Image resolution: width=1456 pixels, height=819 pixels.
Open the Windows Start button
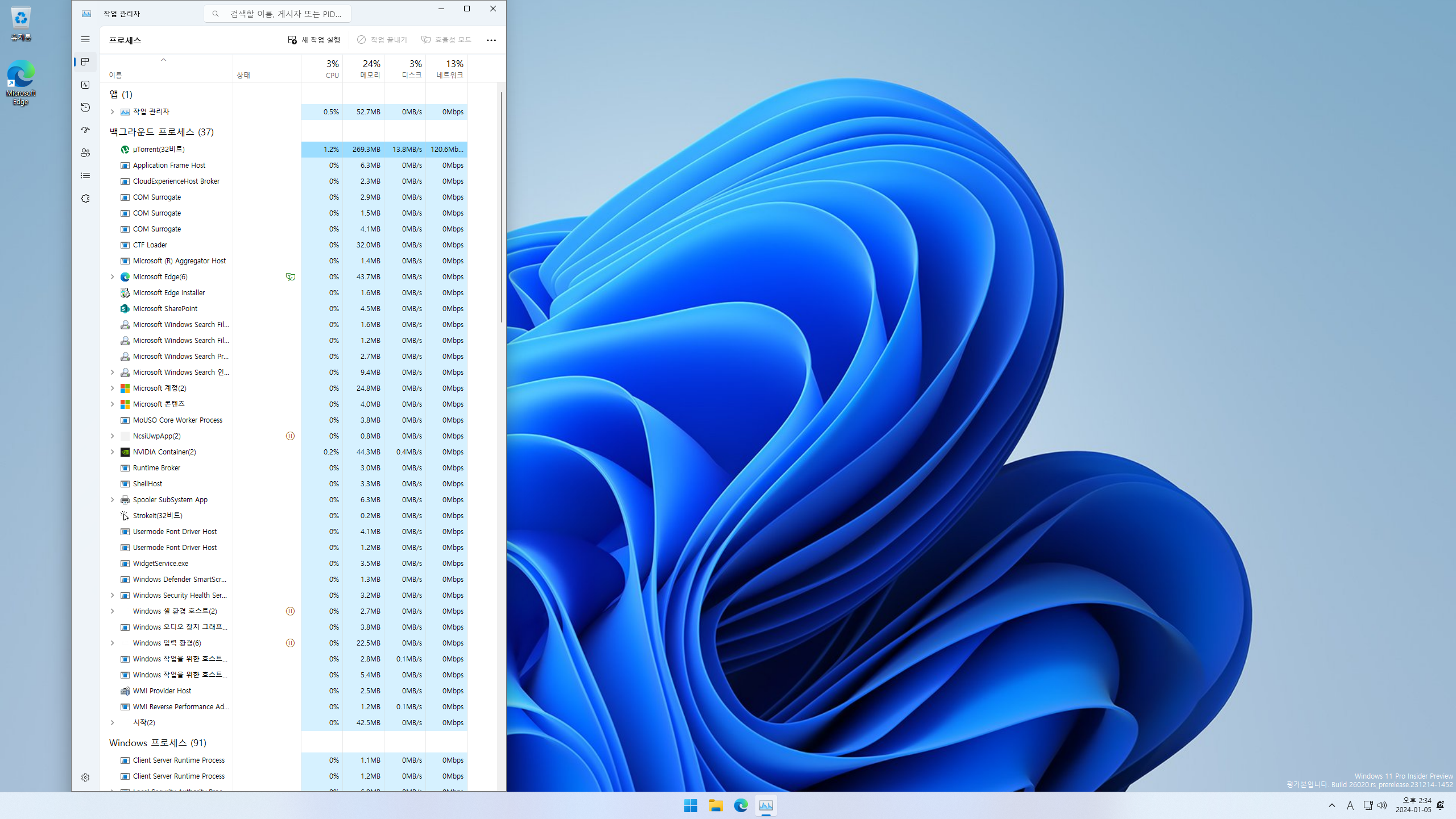pyautogui.click(x=690, y=805)
